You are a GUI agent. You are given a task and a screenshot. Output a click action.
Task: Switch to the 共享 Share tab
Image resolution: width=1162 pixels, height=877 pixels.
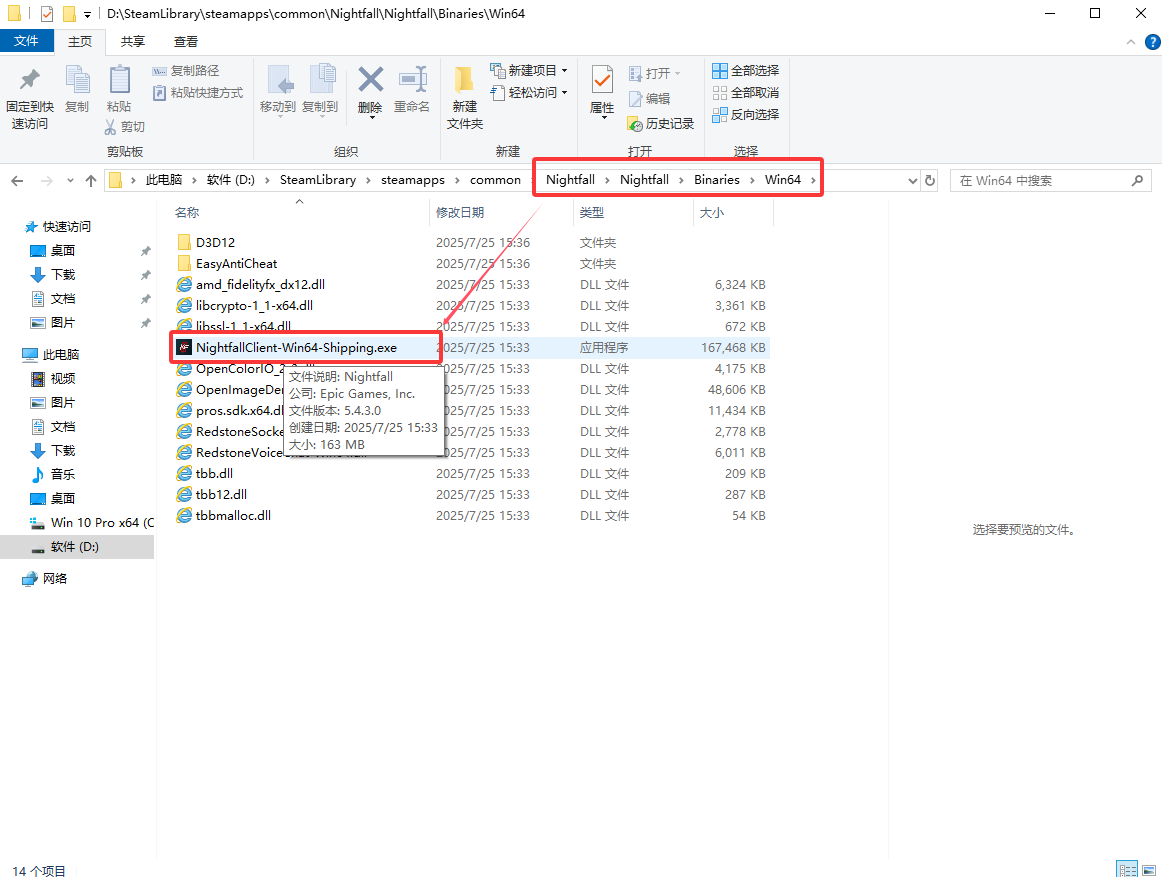(x=133, y=42)
